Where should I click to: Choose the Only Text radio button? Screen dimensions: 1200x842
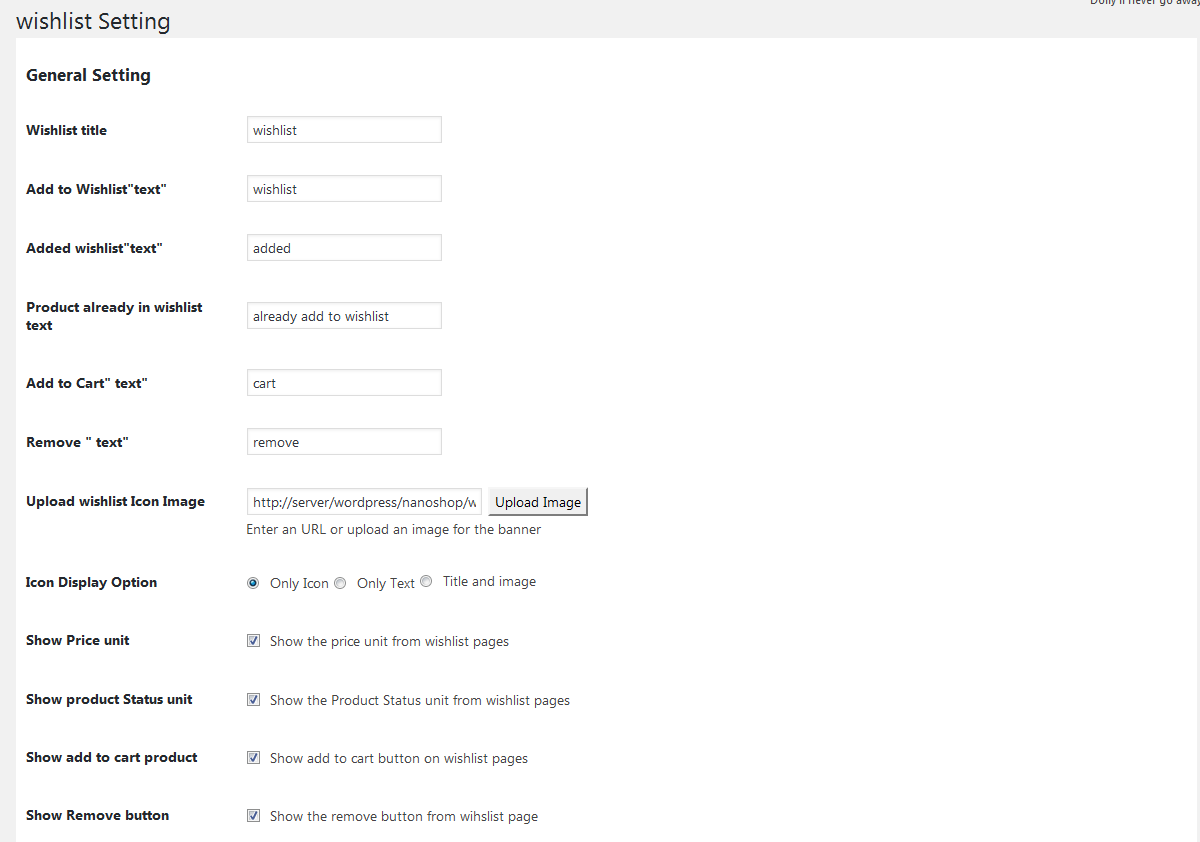coord(340,583)
